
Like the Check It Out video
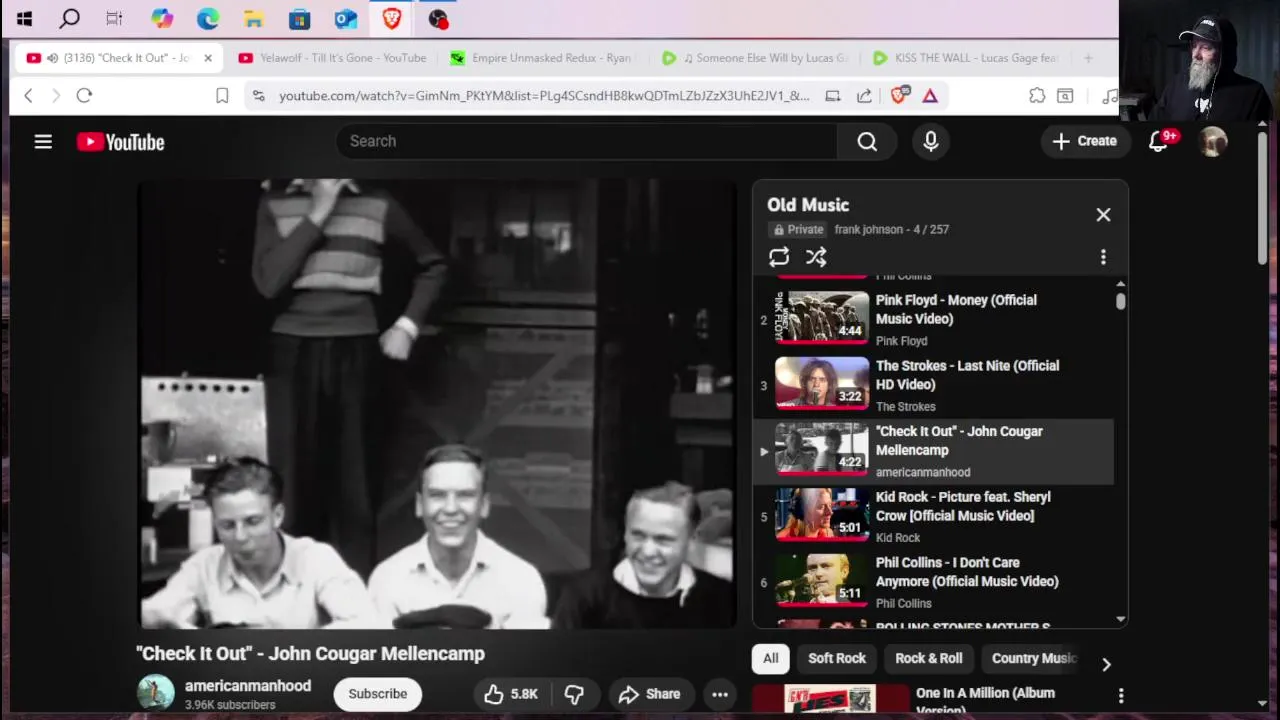click(511, 694)
